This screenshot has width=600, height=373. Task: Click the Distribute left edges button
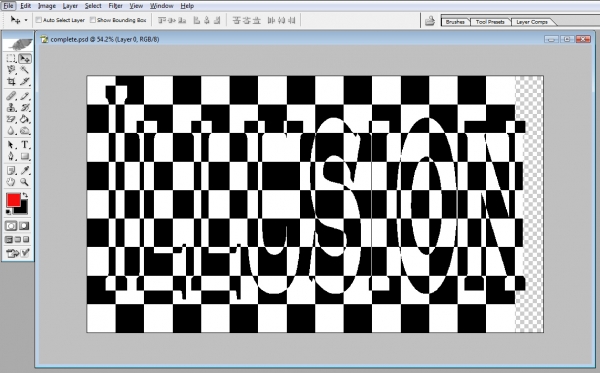point(271,20)
